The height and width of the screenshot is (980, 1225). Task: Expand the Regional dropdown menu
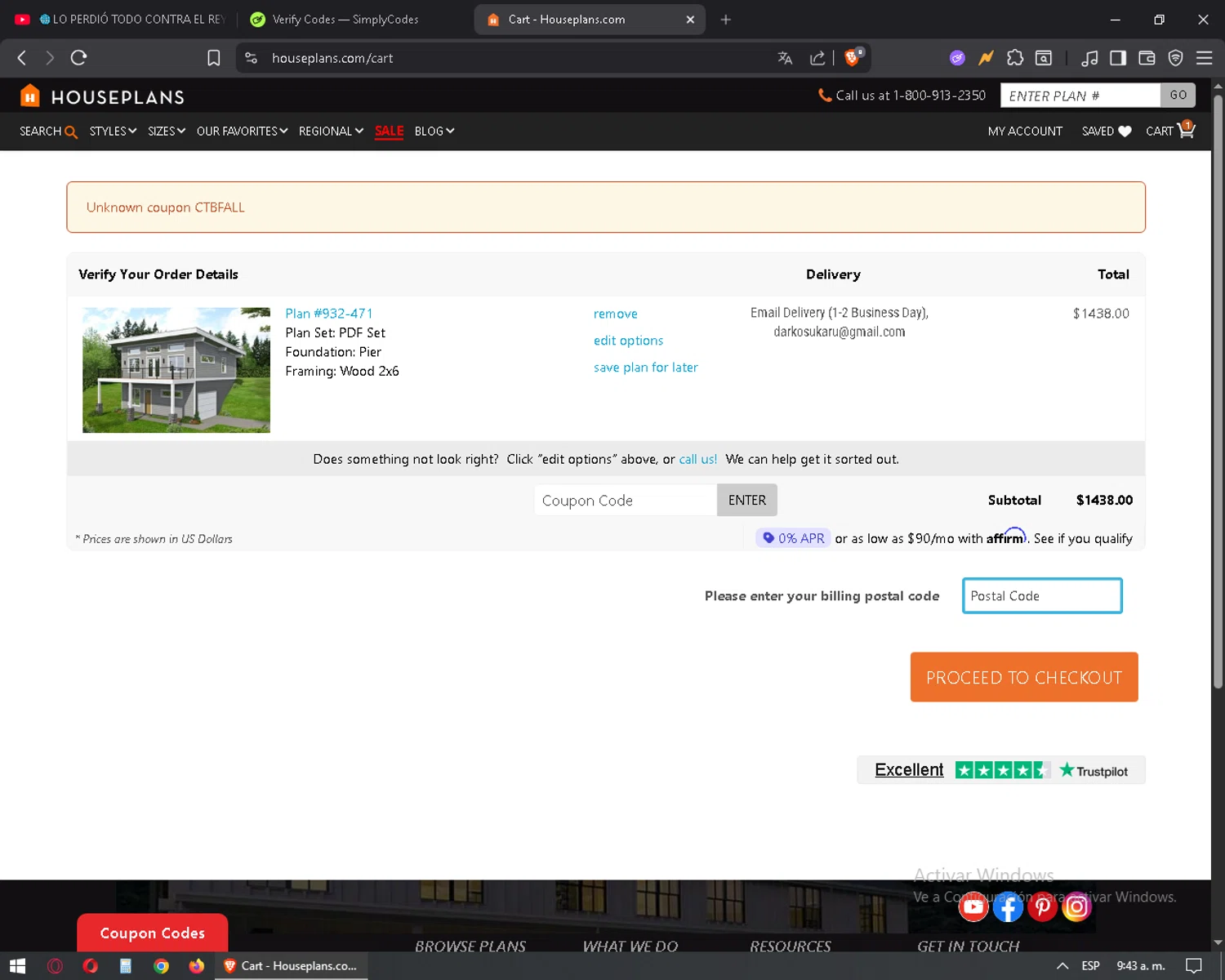pos(331,131)
